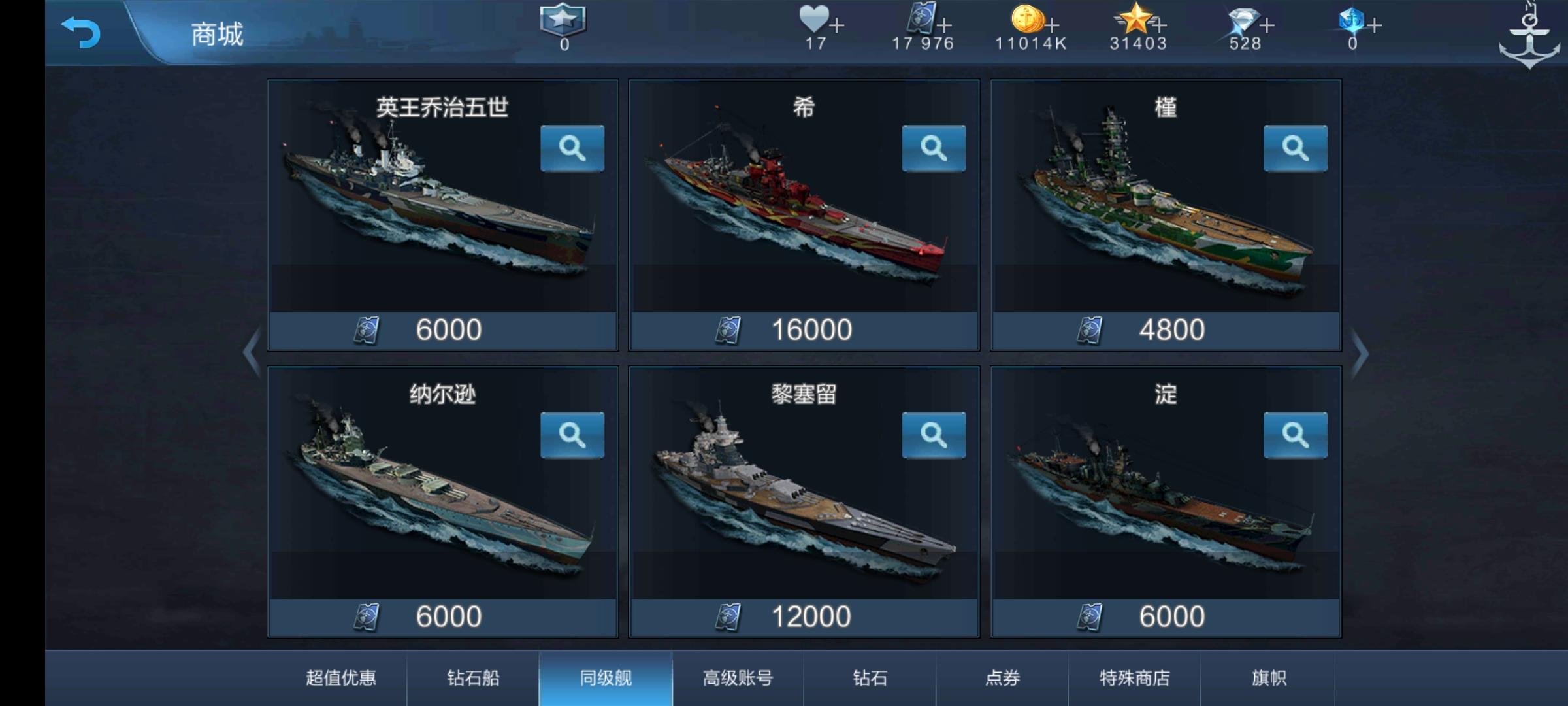1568x706 pixels.
Task: Open the anchor menu icon
Action: pos(1529,36)
